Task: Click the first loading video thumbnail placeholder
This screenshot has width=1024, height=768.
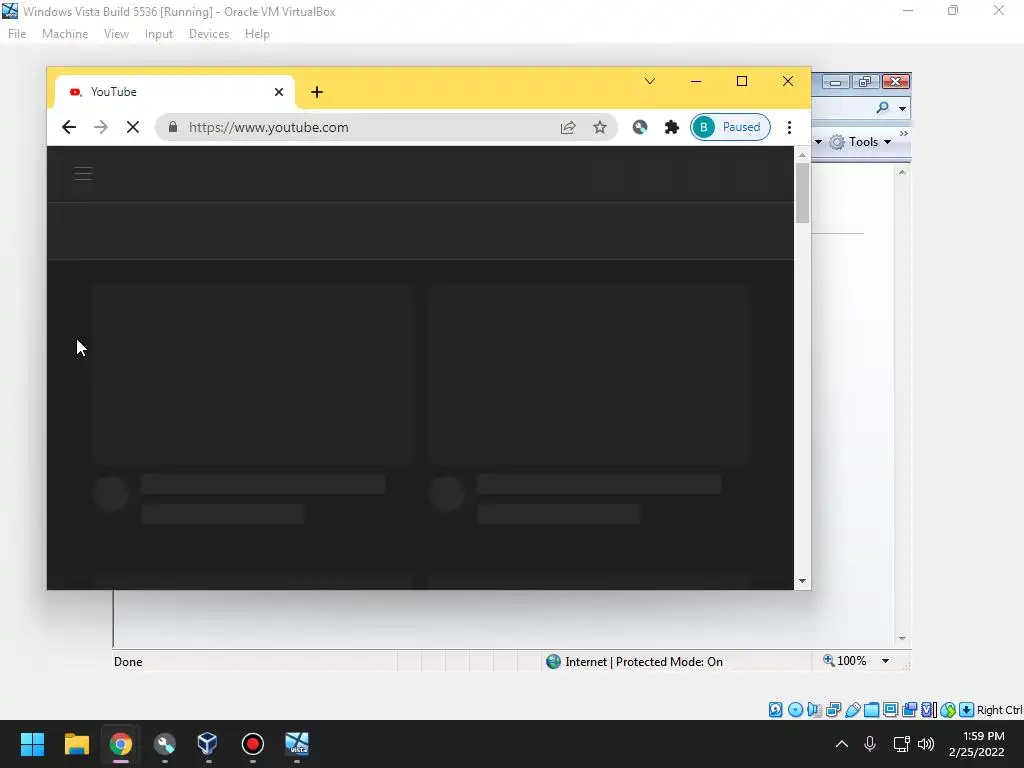Action: tap(253, 374)
